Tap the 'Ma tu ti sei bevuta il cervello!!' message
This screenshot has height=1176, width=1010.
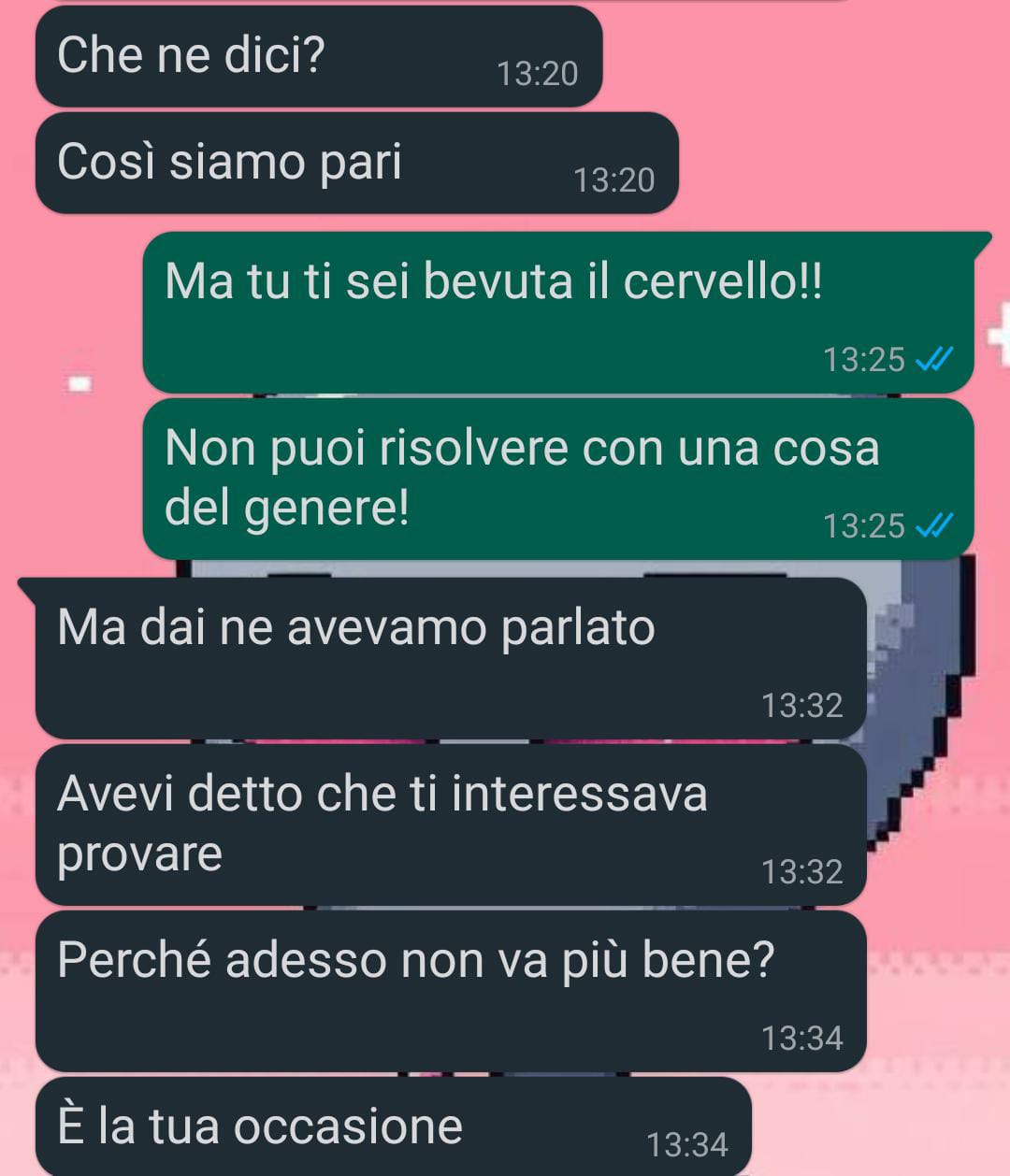pyautogui.click(x=558, y=312)
